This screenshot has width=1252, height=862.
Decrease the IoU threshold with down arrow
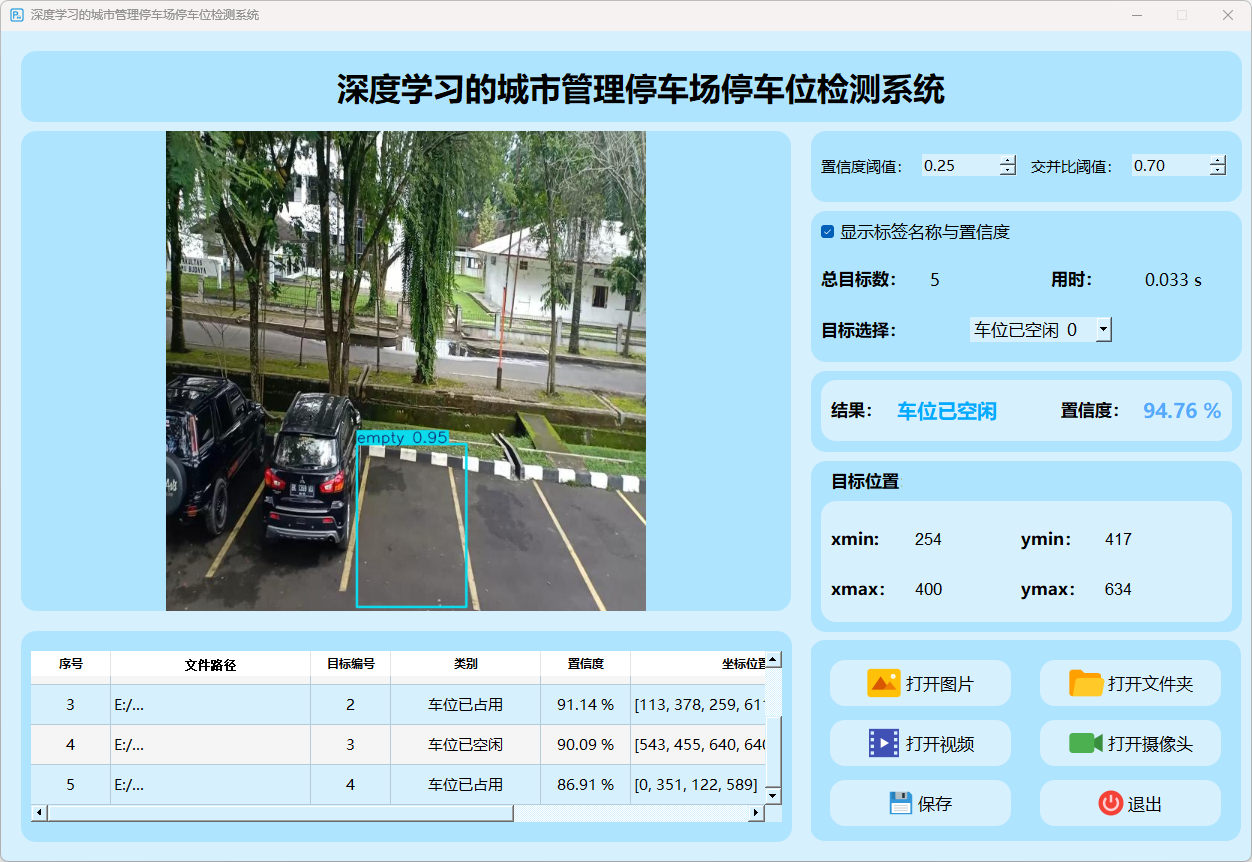click(x=1217, y=171)
